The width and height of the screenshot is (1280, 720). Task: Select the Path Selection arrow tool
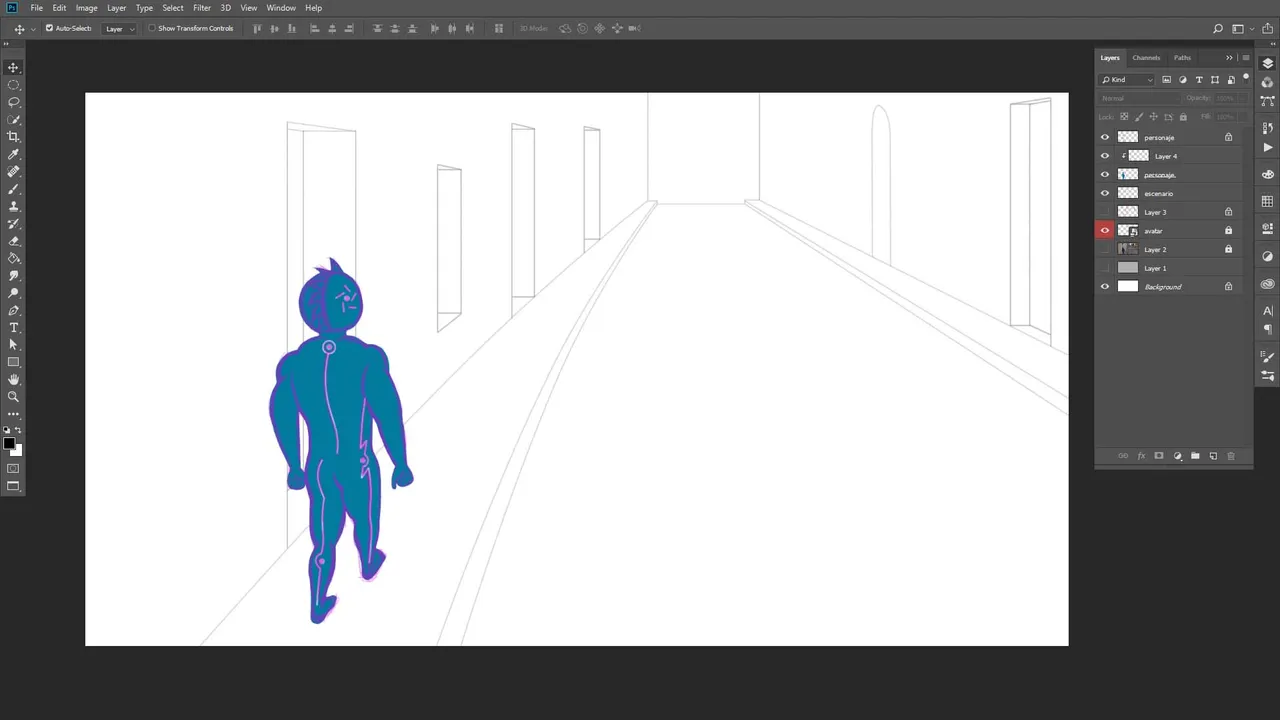coord(13,345)
